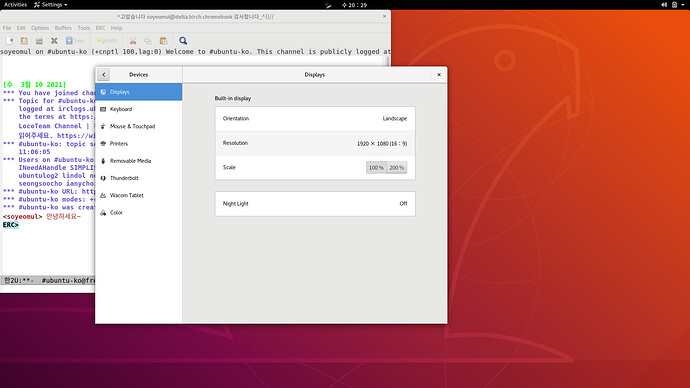Open Removable Media settings
This screenshot has width=690, height=388.
[139, 161]
